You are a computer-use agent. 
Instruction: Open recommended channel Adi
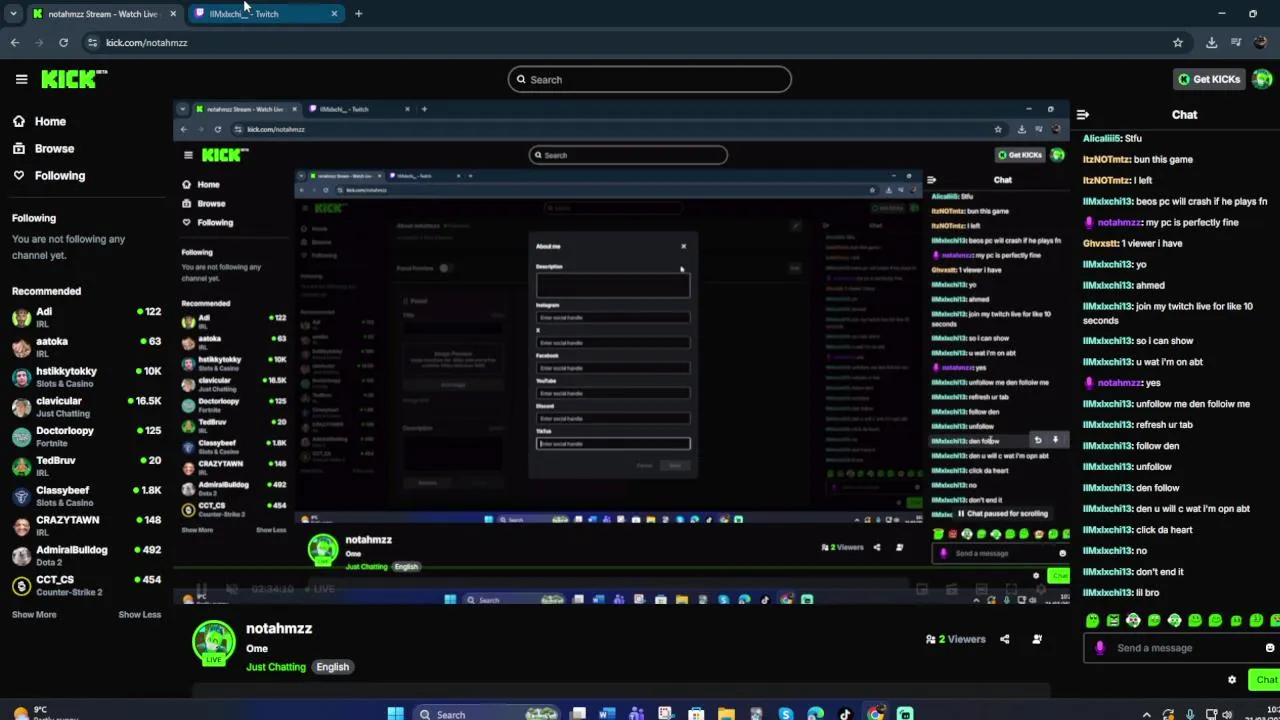86,317
